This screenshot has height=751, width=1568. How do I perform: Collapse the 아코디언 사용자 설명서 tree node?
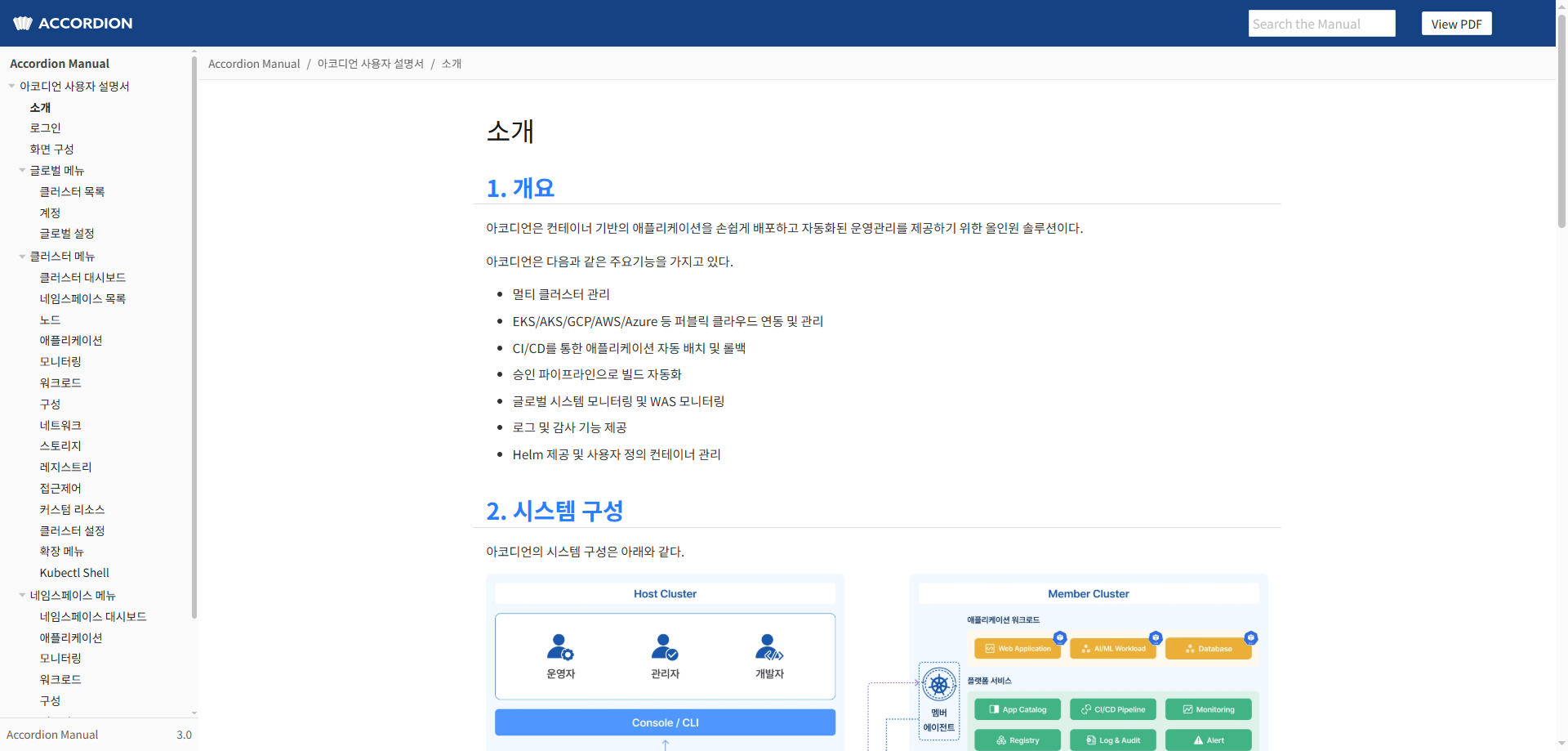[11, 86]
